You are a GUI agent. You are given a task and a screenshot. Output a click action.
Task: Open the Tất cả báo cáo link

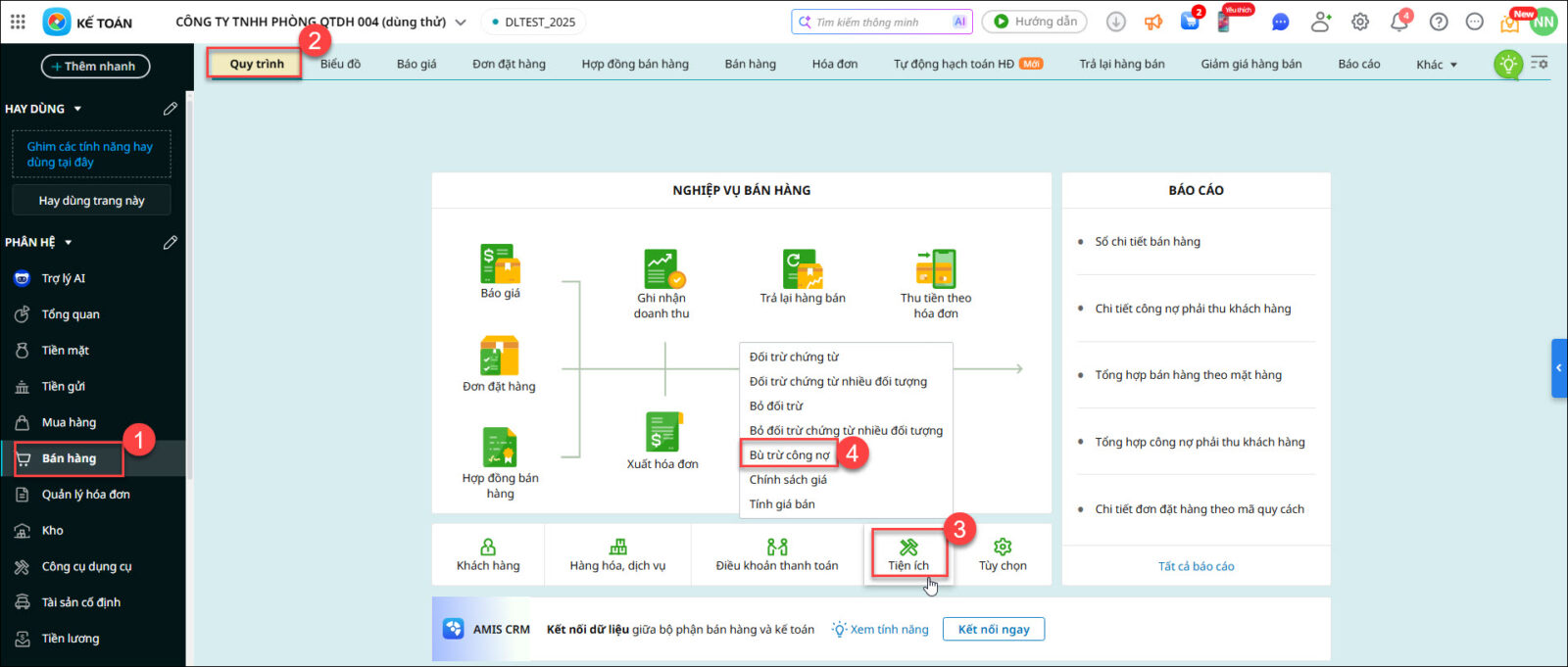coord(1196,566)
